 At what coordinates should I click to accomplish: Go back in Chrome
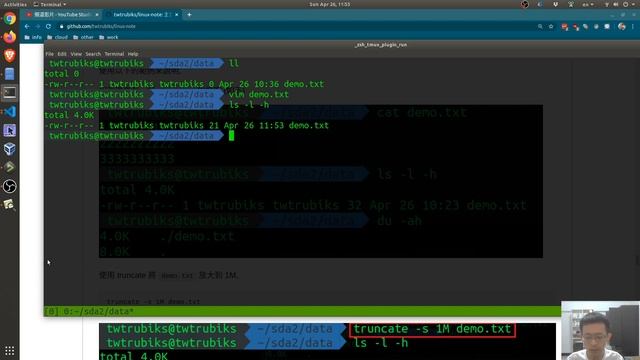pyautogui.click(x=27, y=26)
